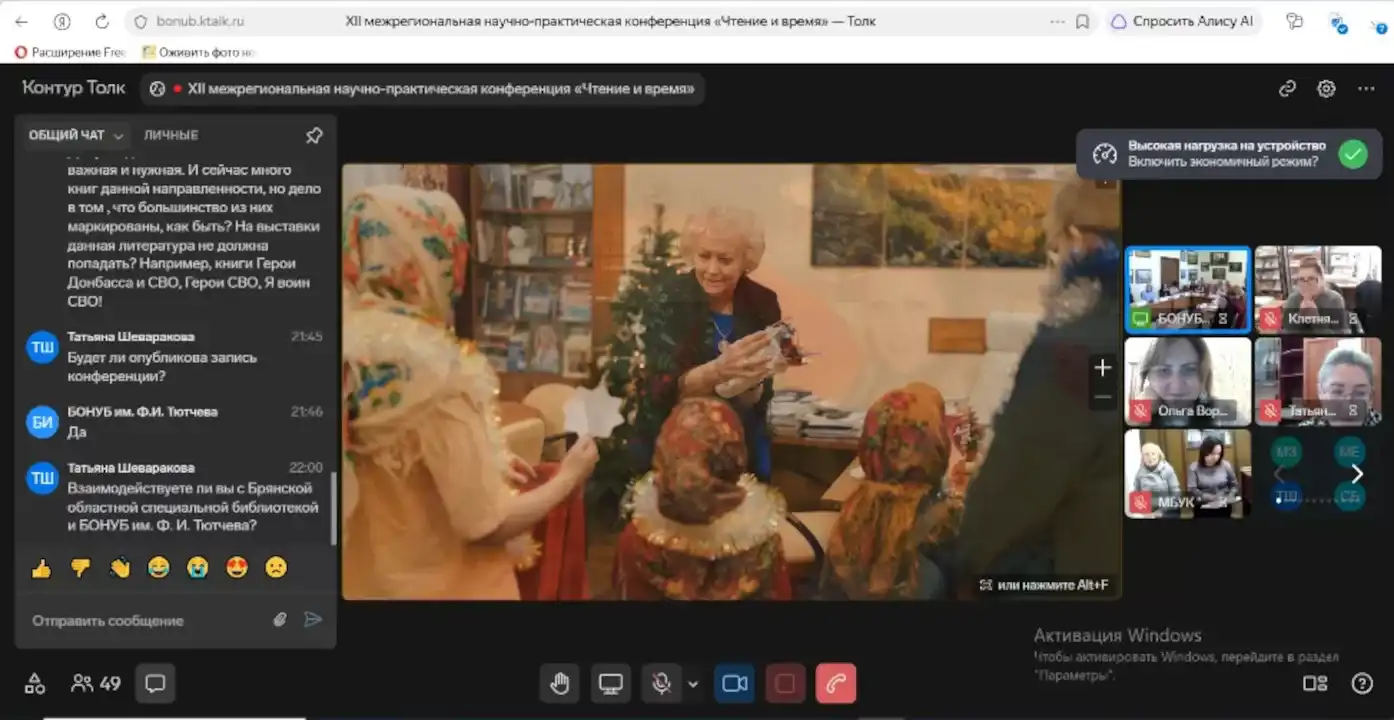Go to next page of participants

coord(1357,474)
